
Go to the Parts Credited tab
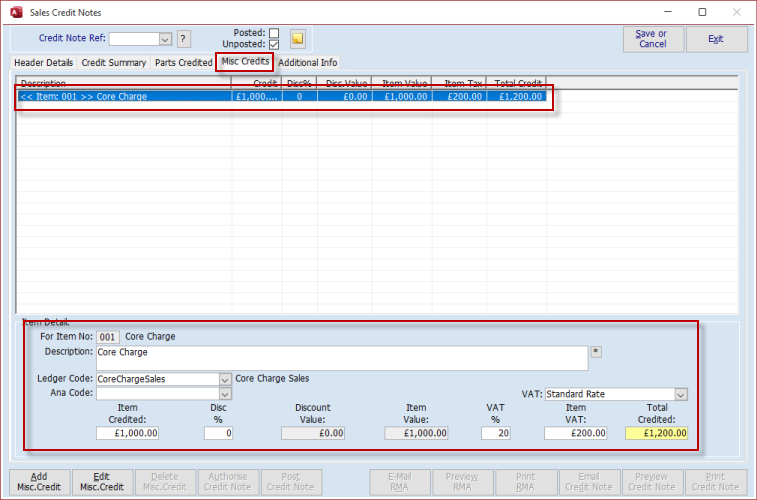click(x=183, y=63)
